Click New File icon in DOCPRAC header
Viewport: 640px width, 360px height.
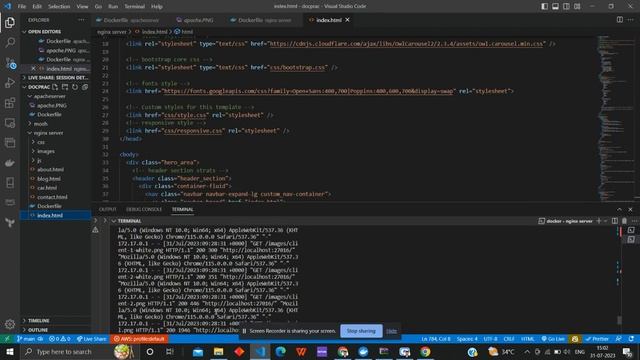pyautogui.click(x=55, y=87)
